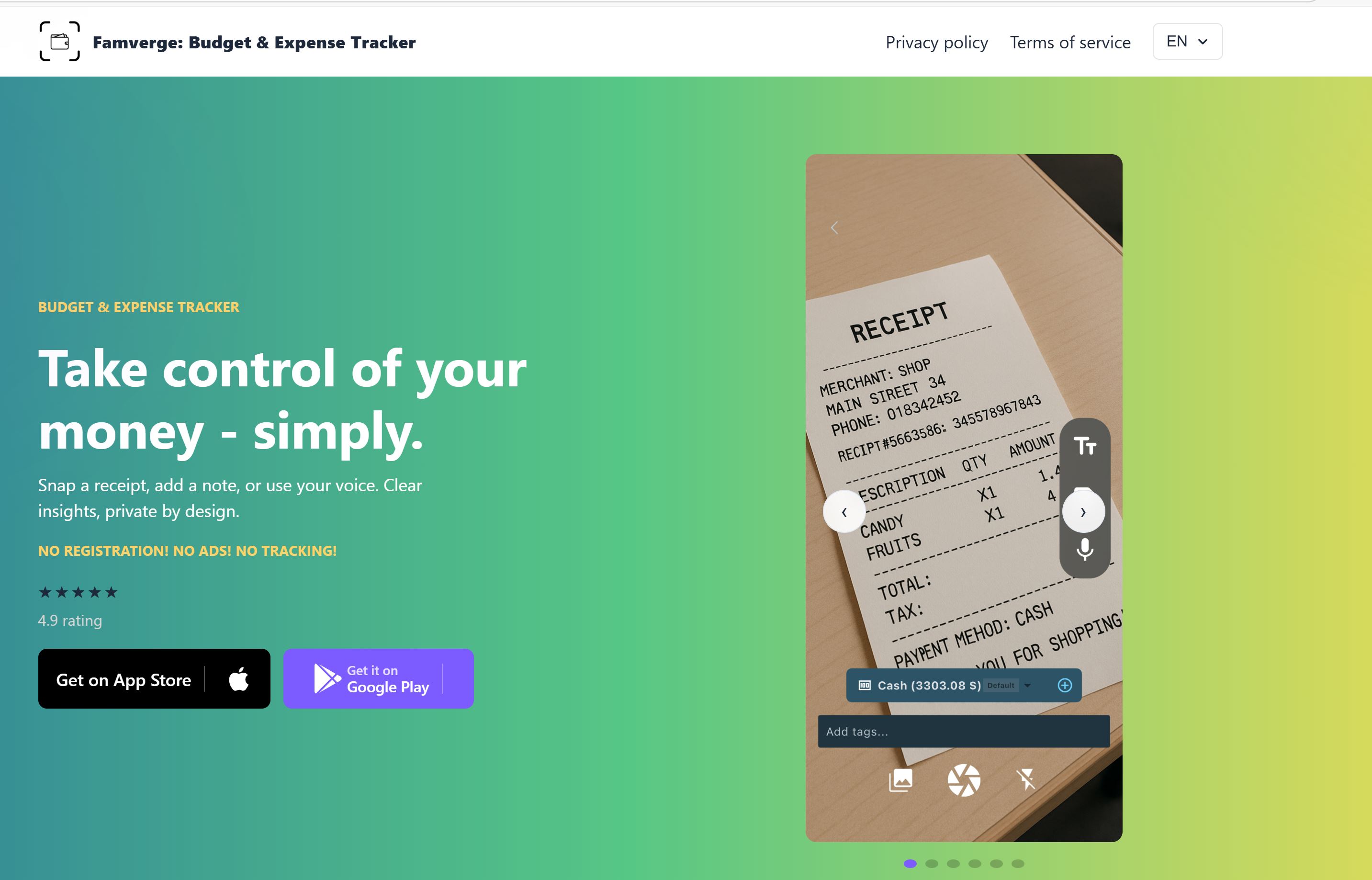Click Get on App Store button
This screenshot has width=1372, height=880.
click(154, 679)
